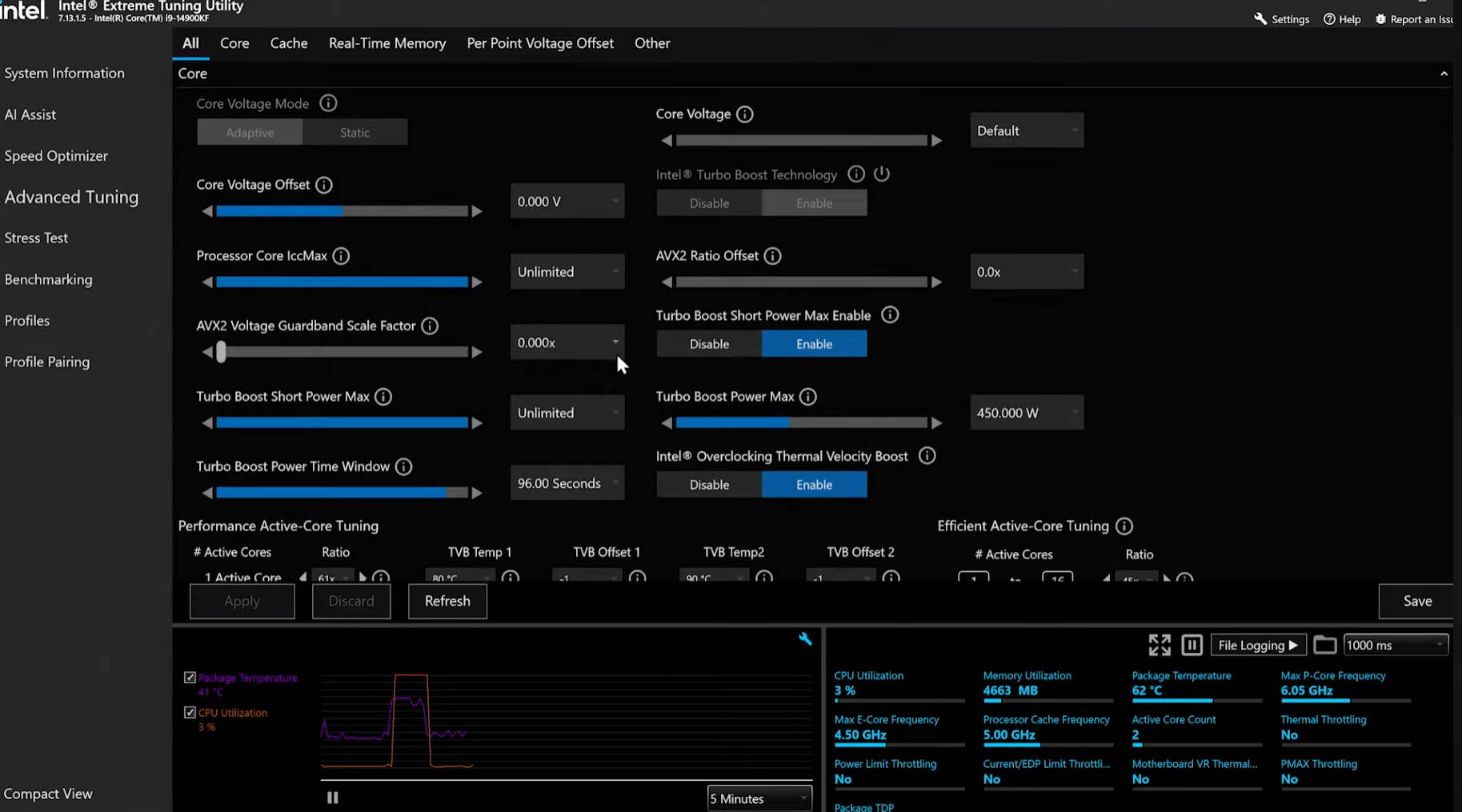Click power icon beside Turbo Boost Technology

point(882,174)
